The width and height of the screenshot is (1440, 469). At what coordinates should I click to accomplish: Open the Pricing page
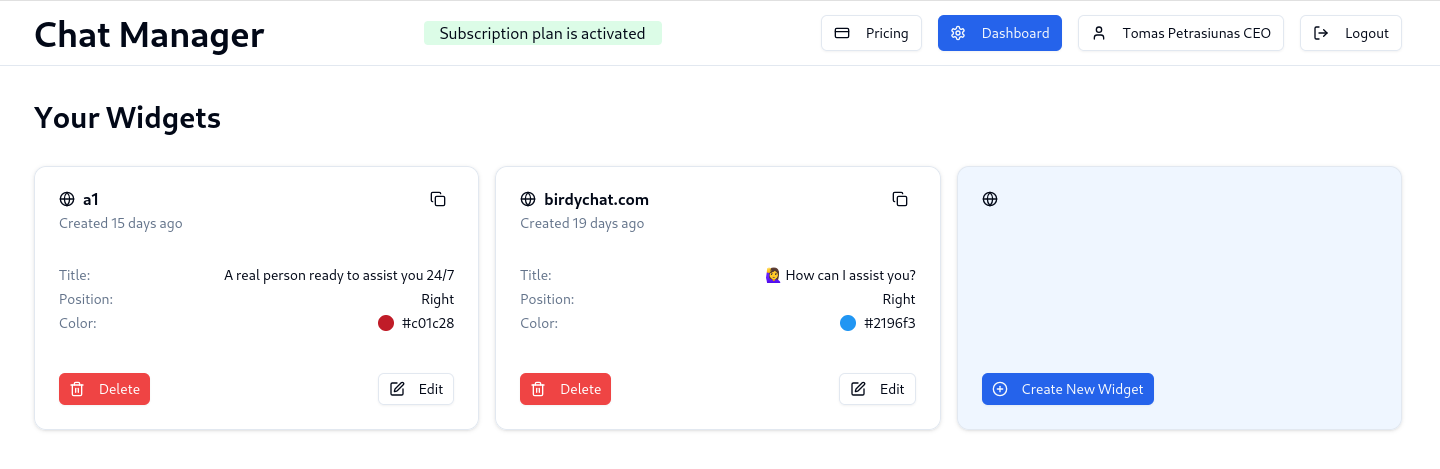point(871,33)
